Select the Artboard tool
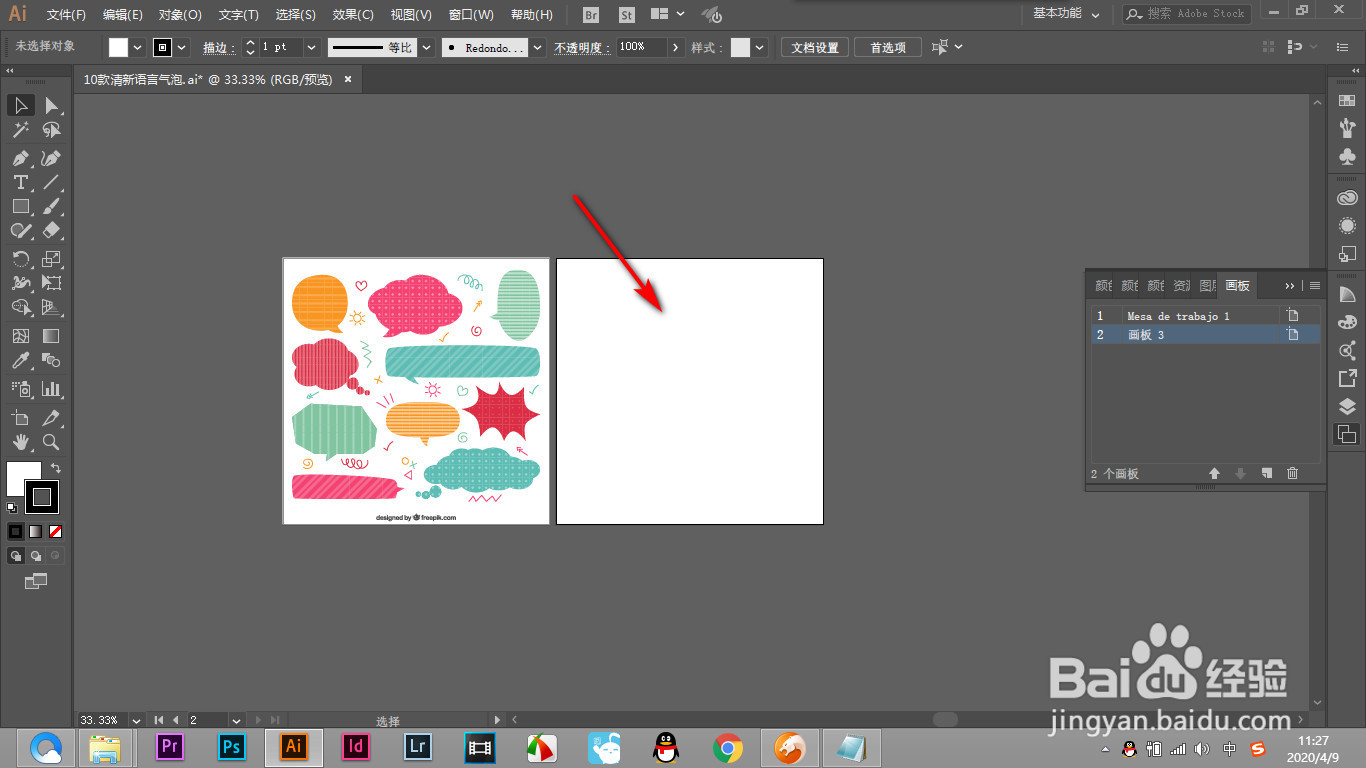Image resolution: width=1366 pixels, height=768 pixels. coord(20,418)
